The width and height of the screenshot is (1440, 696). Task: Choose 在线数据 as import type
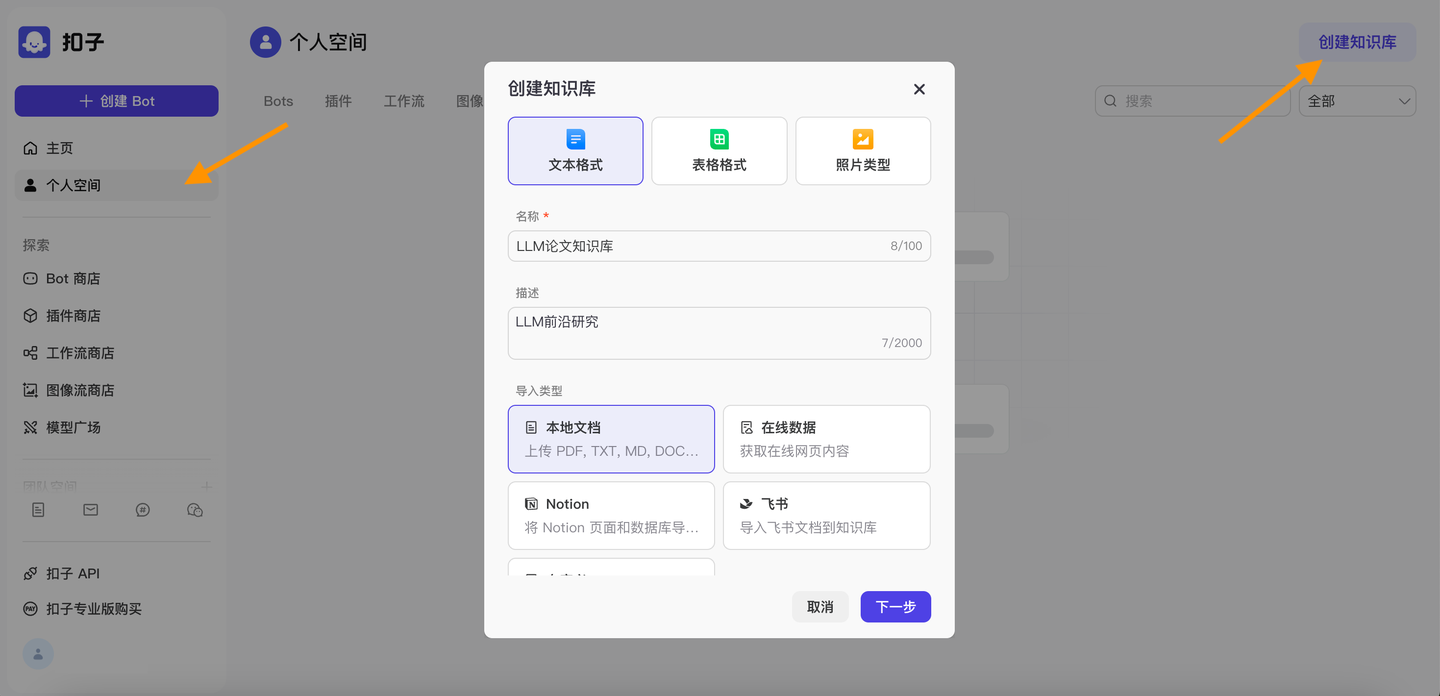tap(826, 438)
